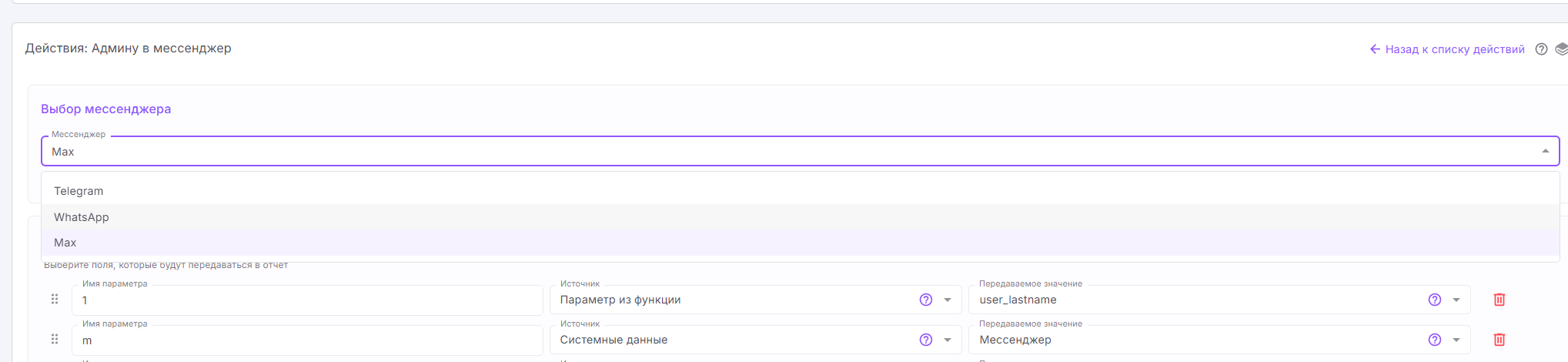Image resolution: width=1568 pixels, height=362 pixels.
Task: Click the layers stack icon at top right
Action: tap(1561, 49)
